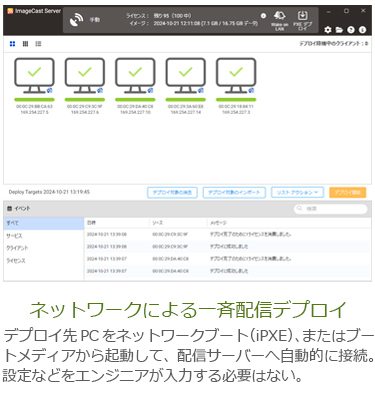
Task: Select the ライセンス event filter
Action: tap(44, 260)
